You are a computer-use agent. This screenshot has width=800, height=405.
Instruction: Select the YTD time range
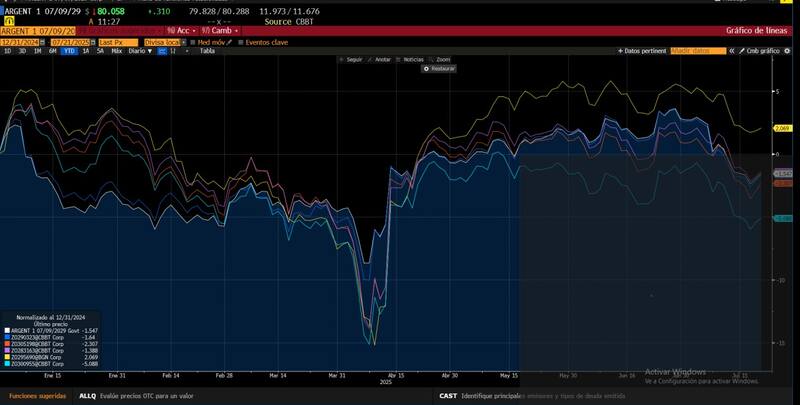68,50
